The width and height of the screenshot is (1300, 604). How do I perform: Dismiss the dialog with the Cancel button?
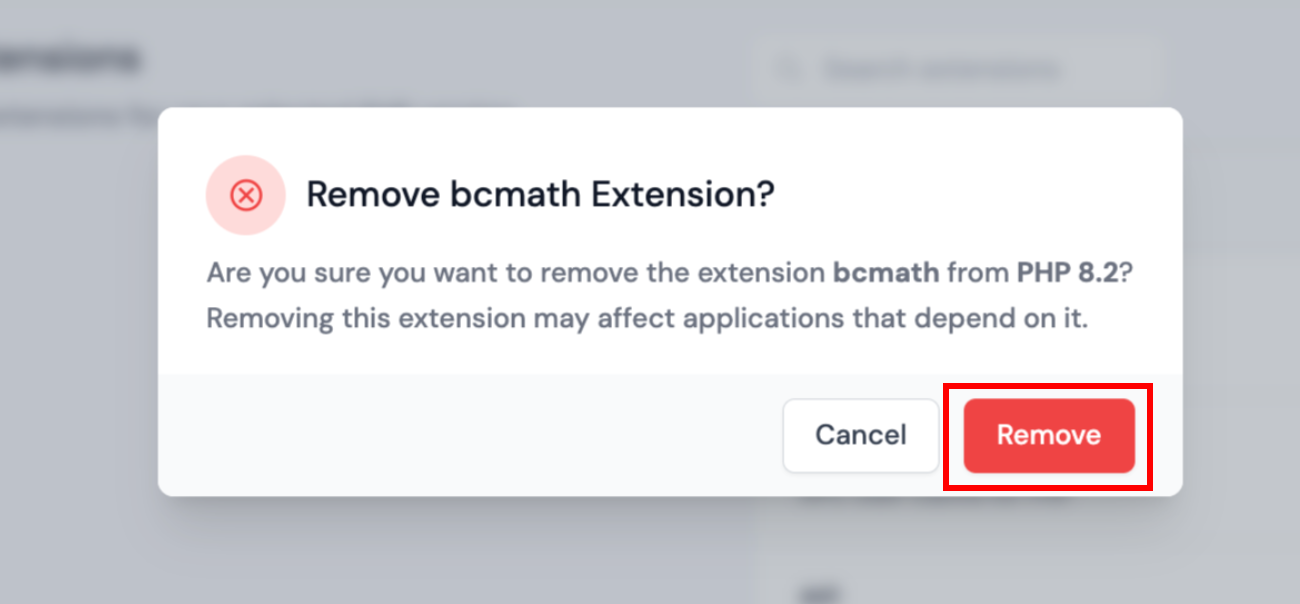860,435
